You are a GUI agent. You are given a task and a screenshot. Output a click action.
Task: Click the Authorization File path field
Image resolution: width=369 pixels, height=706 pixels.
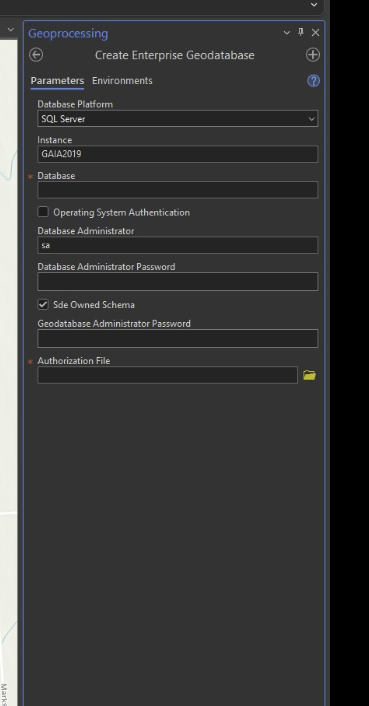[167, 375]
